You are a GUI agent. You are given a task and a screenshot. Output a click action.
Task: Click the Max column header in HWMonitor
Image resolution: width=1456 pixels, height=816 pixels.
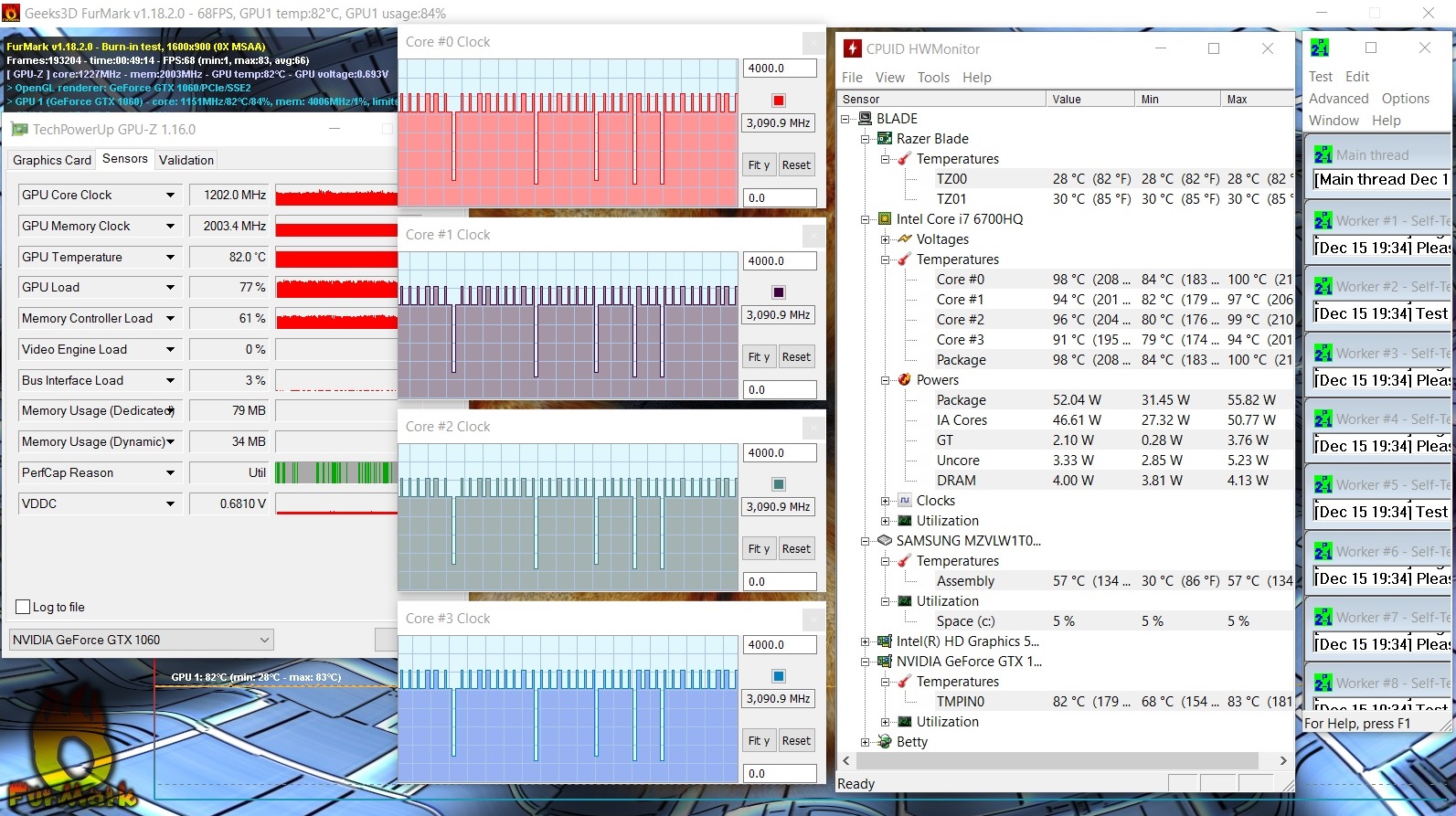click(1257, 99)
